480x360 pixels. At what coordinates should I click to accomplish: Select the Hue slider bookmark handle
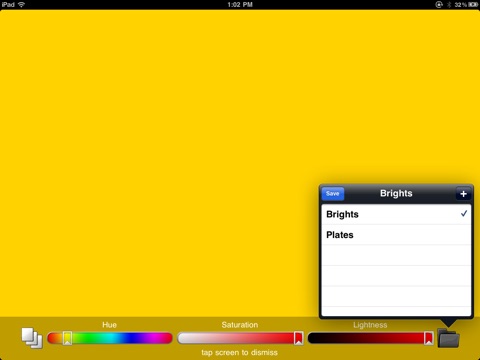tap(67, 338)
